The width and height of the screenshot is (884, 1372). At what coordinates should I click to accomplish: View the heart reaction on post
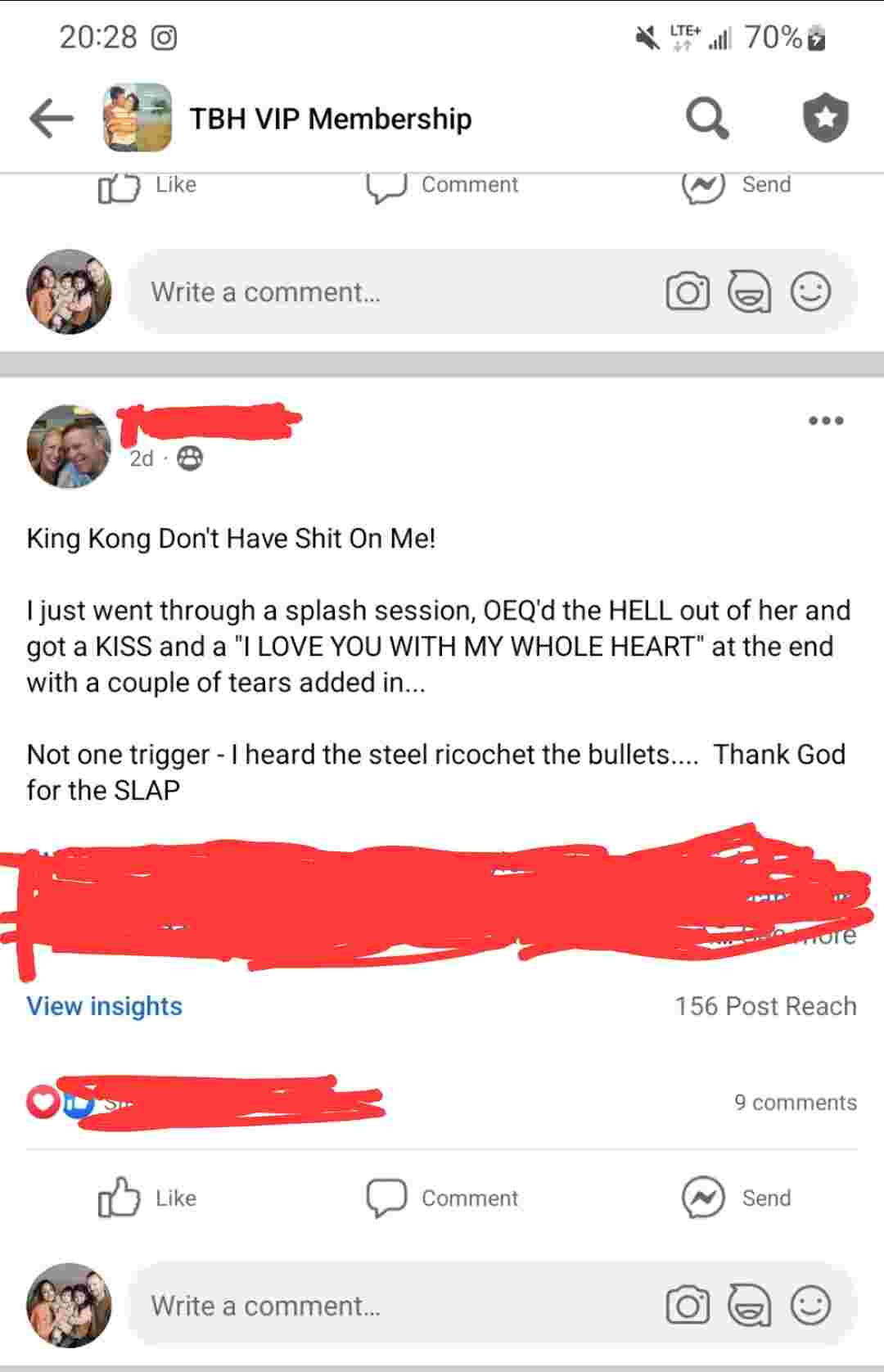tap(42, 1102)
